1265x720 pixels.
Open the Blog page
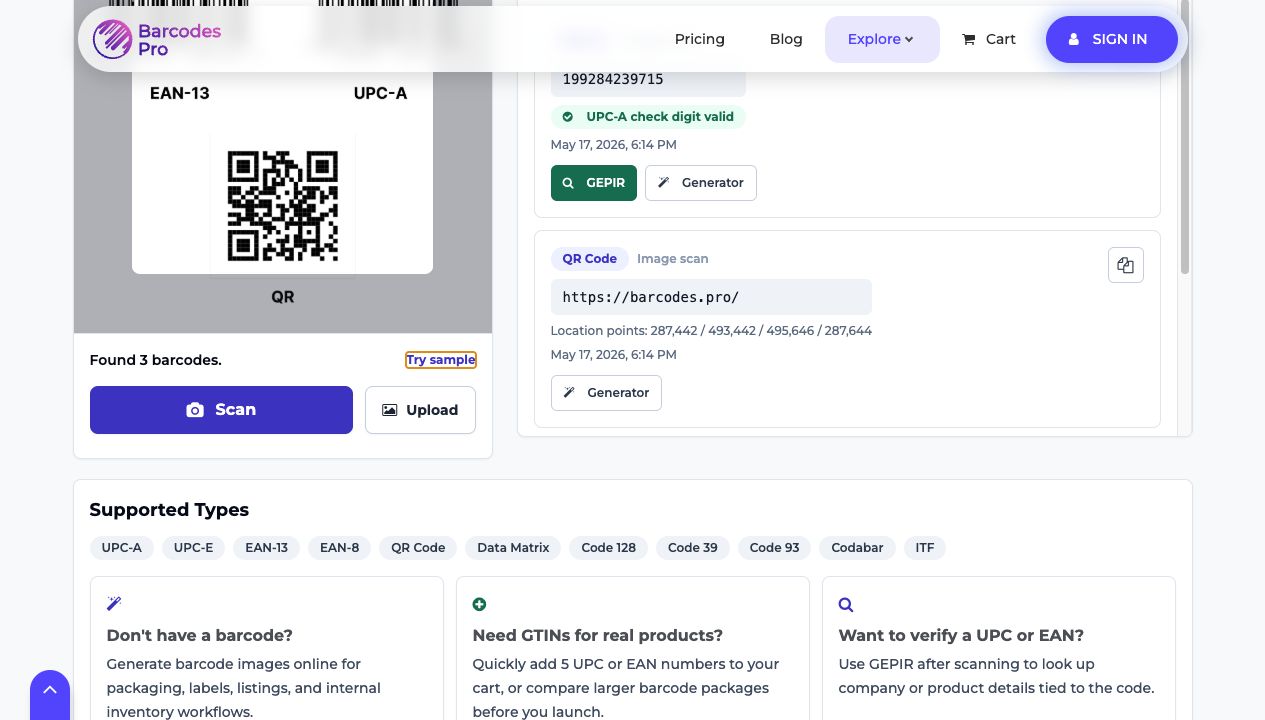click(x=786, y=39)
